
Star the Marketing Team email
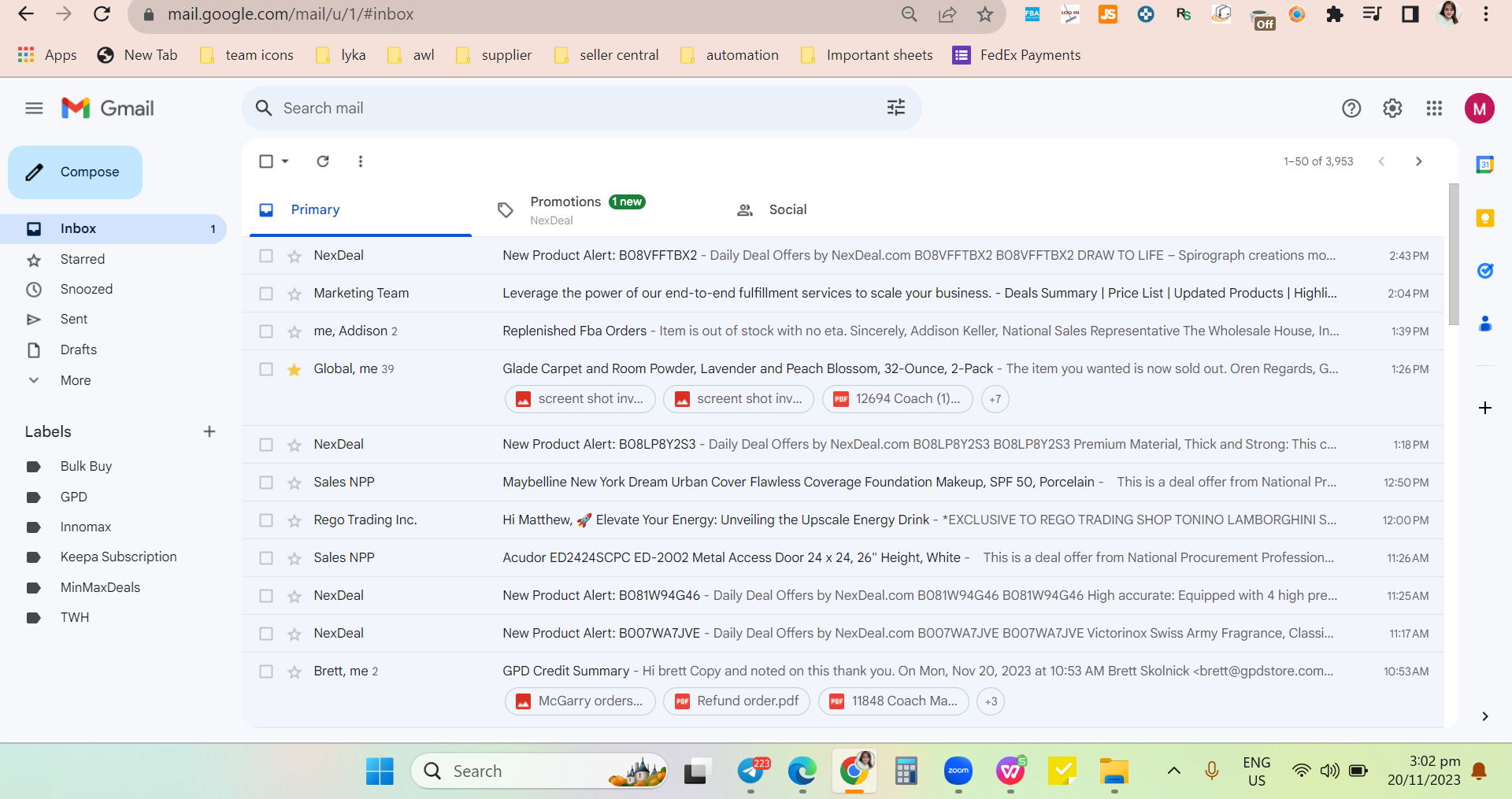[295, 294]
